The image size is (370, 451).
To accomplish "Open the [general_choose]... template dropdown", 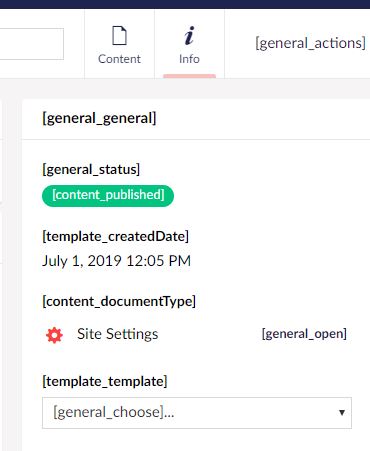I will [x=197, y=413].
